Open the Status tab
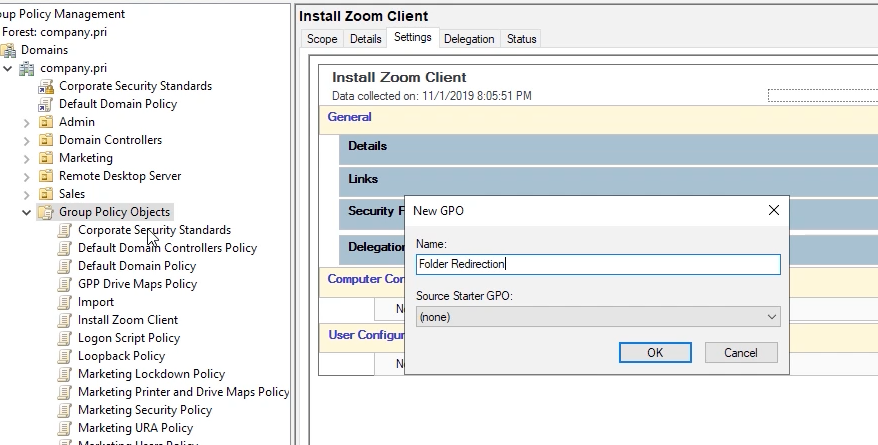This screenshot has width=878, height=445. pos(521,39)
